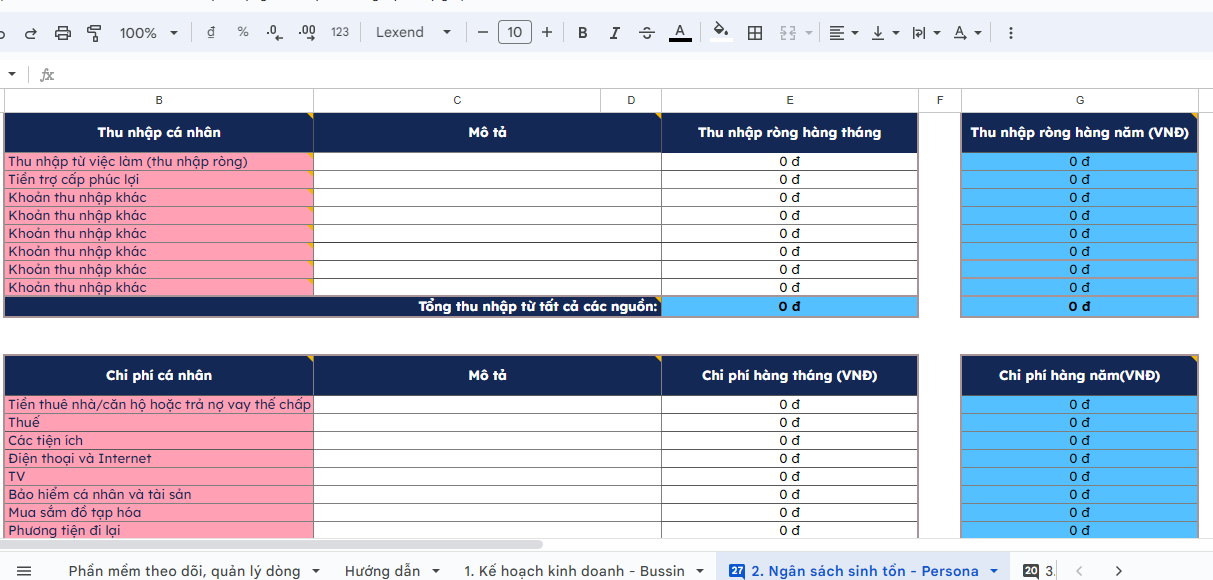This screenshot has width=1213, height=580.
Task: Click 'Tiền trợ cấp phúc lợi' cell
Action: [159, 179]
